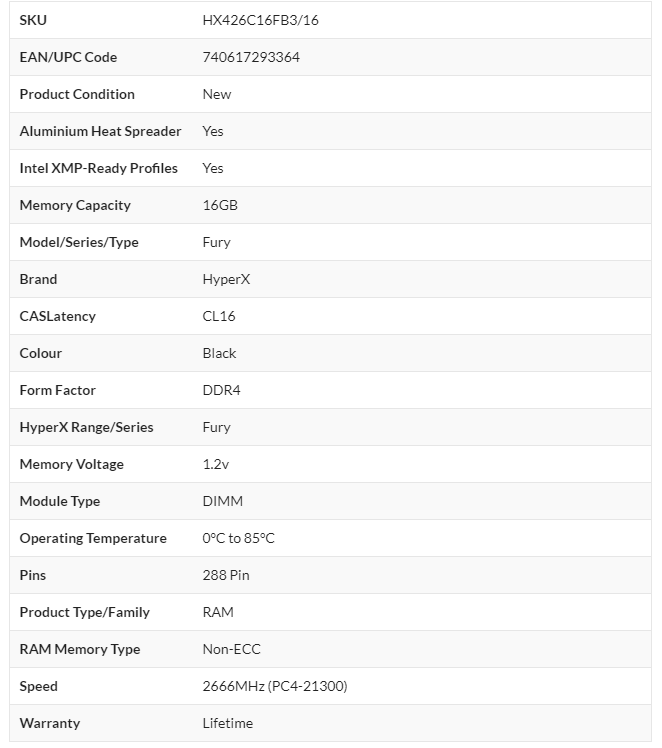The image size is (662, 748).
Task: Click the Lifetime warranty value
Action: click(227, 723)
